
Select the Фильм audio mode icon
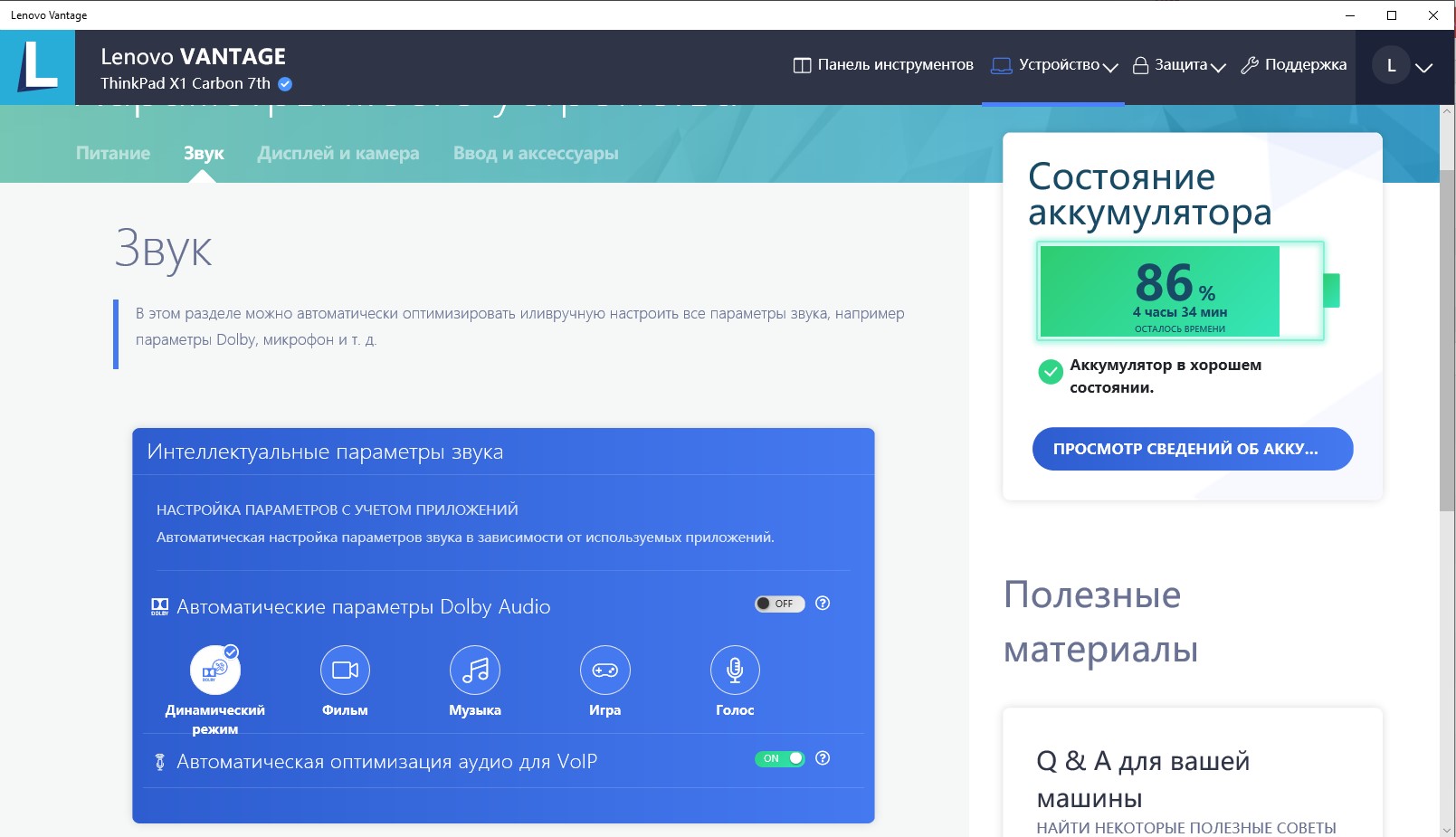[x=345, y=671]
